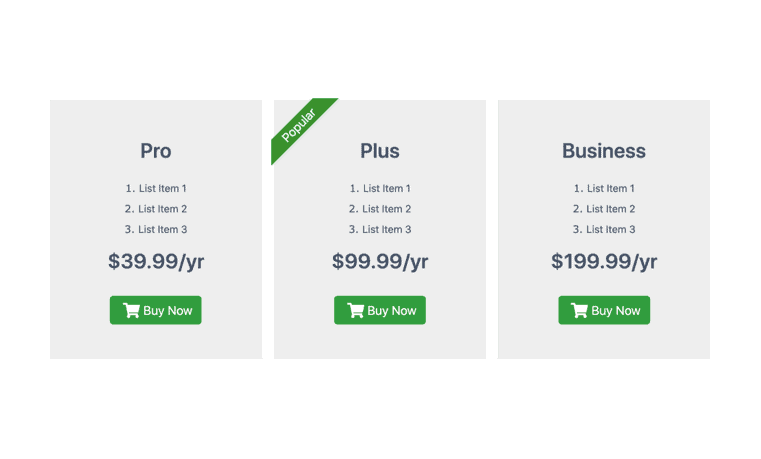The image size is (761, 459).
Task: Click List Item 1 in Pro card
Action: coord(162,188)
